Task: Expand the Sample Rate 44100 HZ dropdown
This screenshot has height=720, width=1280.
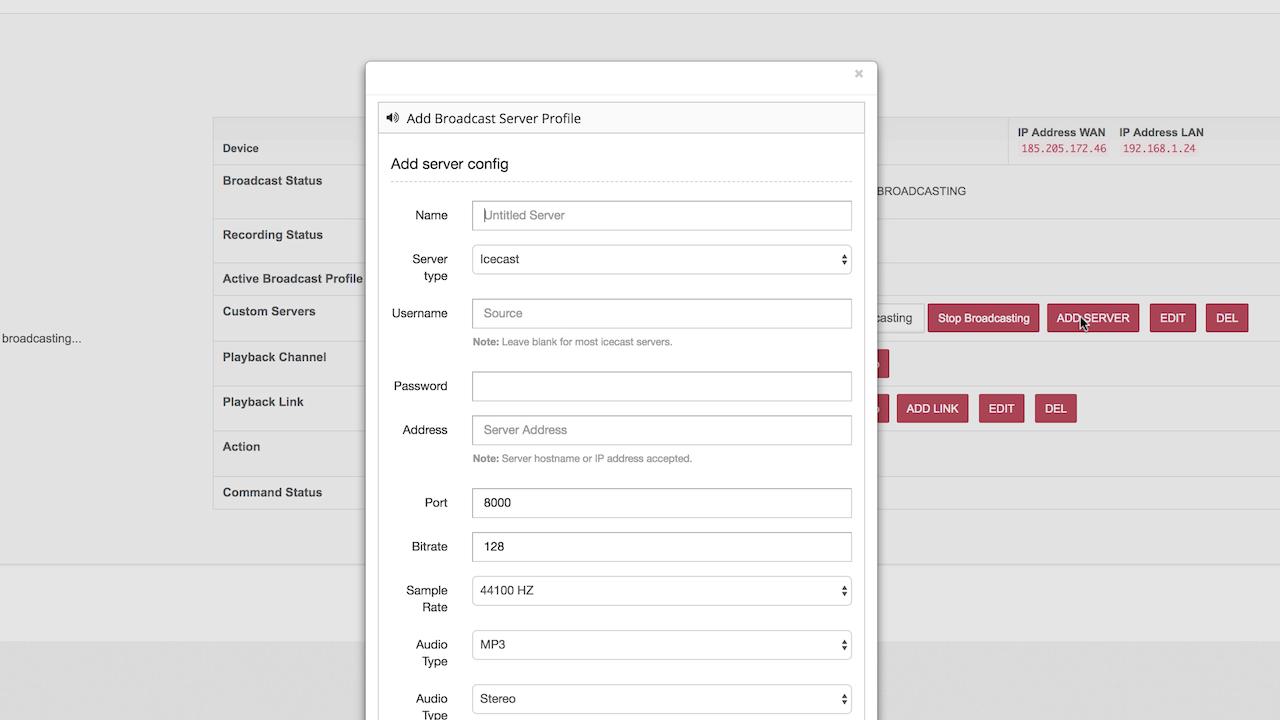Action: (x=662, y=590)
